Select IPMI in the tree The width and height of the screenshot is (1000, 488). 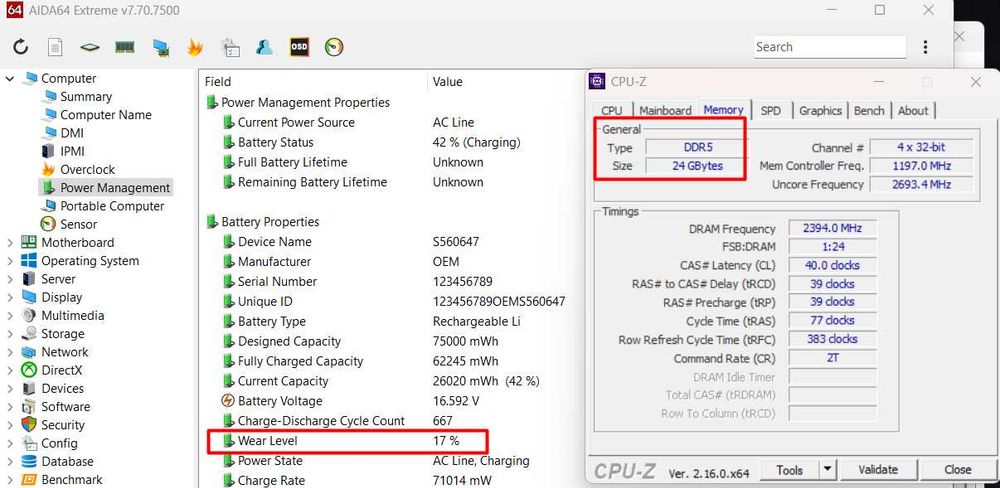click(72, 151)
